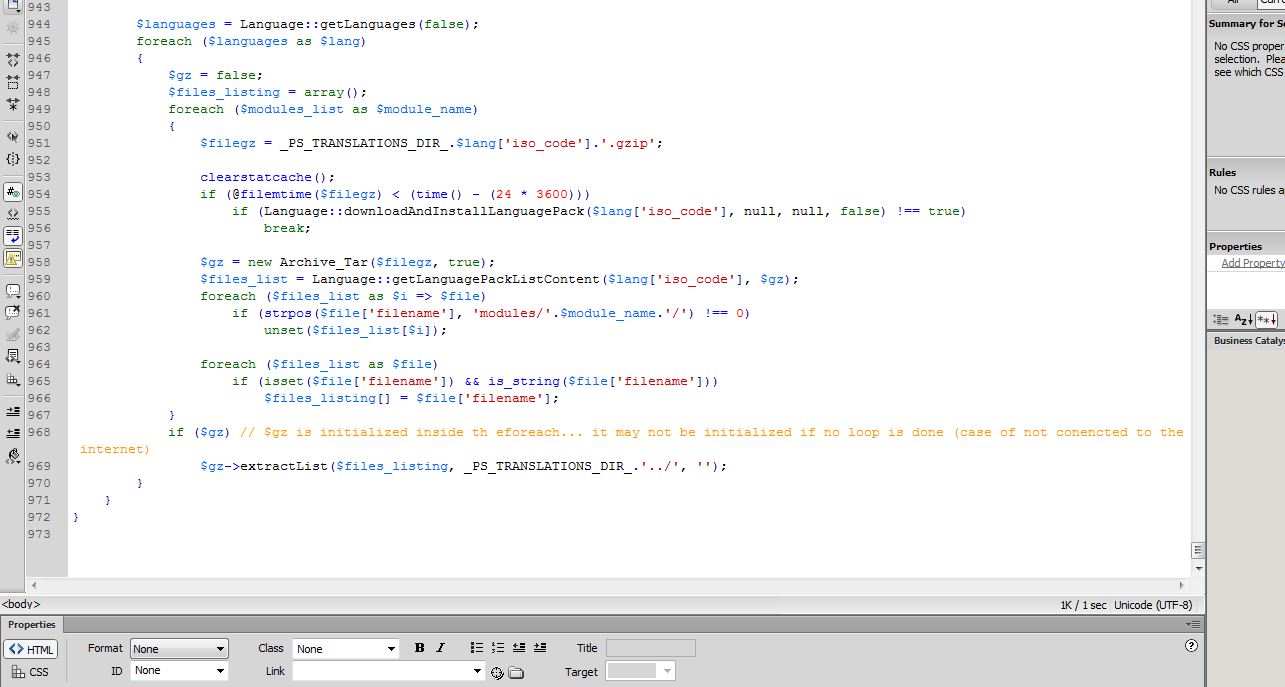The width and height of the screenshot is (1285, 687).
Task: Click the split-view handle above scrollbar arrow
Action: [1198, 550]
